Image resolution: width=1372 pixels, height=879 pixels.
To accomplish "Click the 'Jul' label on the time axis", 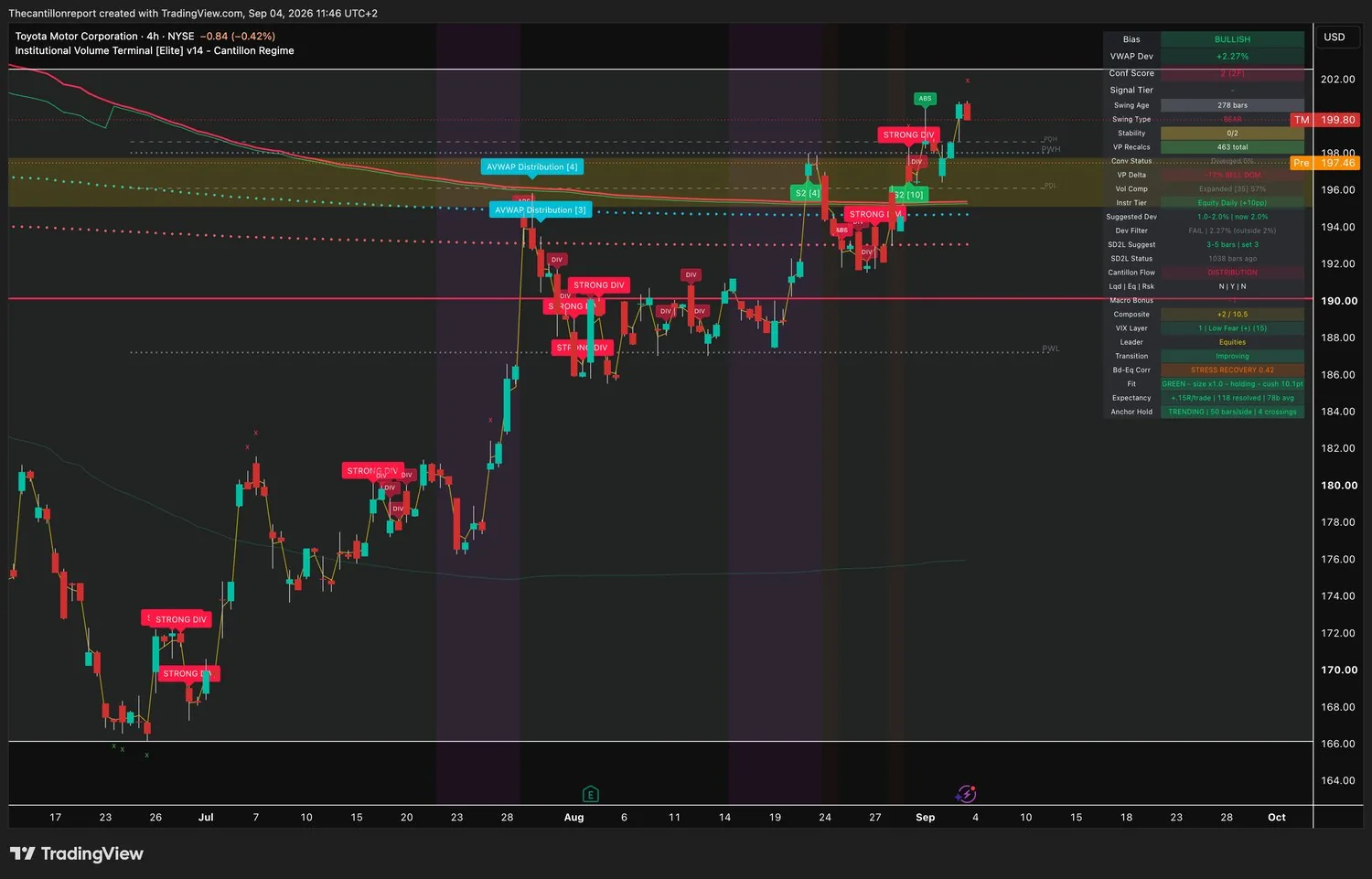I will point(206,818).
